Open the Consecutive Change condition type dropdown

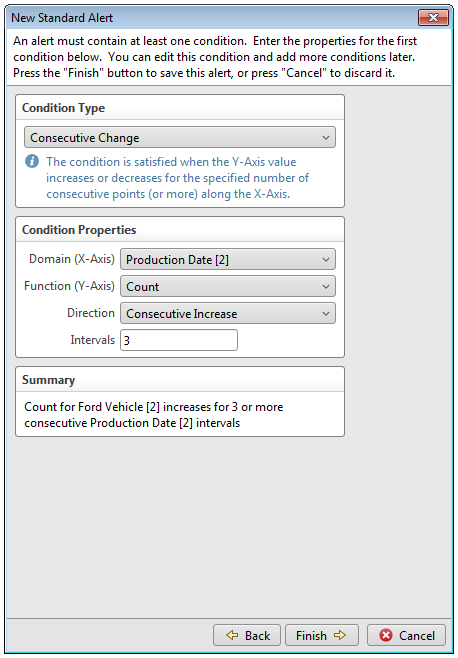click(180, 138)
